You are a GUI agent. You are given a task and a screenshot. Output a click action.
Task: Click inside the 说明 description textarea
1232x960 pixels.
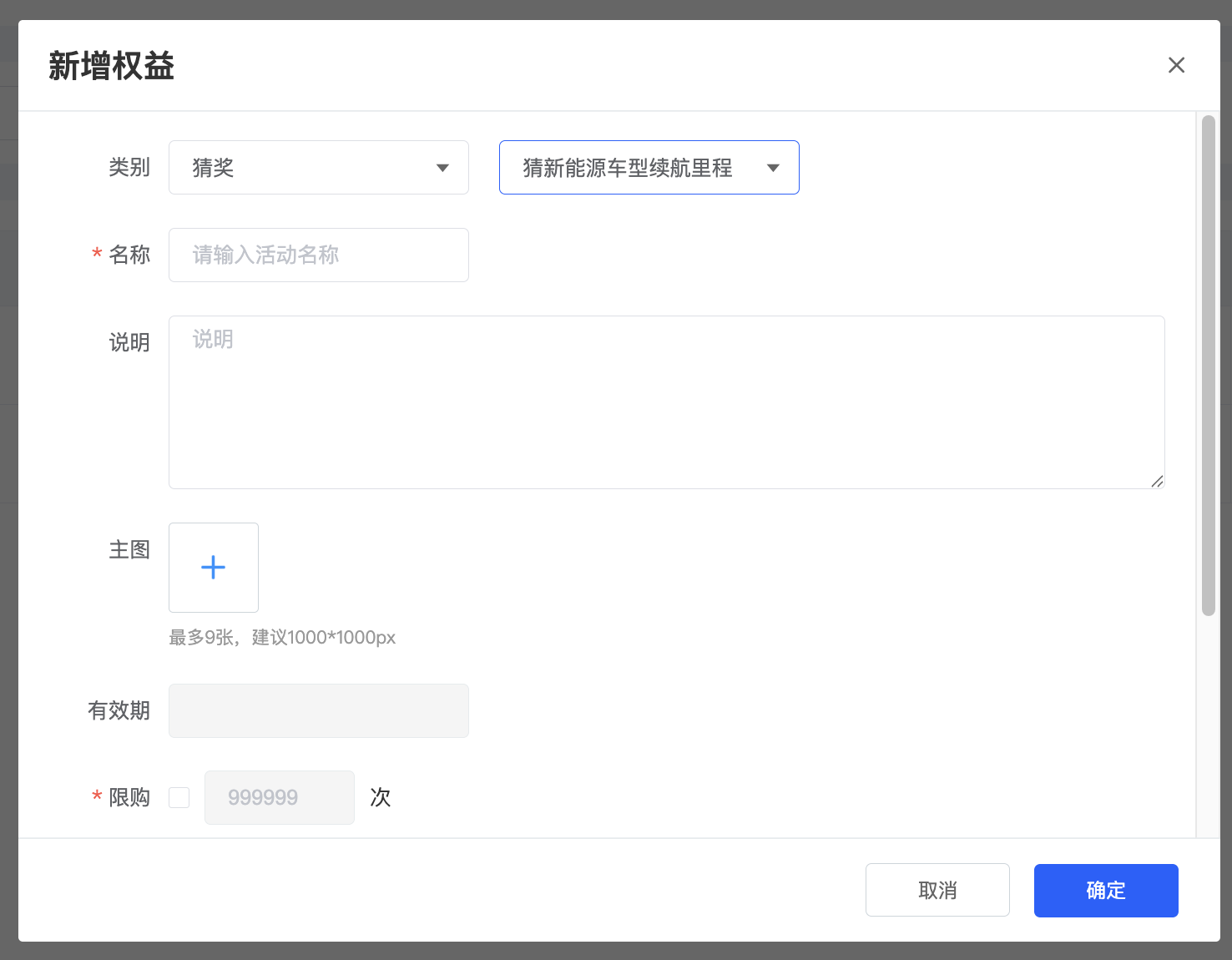(666, 402)
